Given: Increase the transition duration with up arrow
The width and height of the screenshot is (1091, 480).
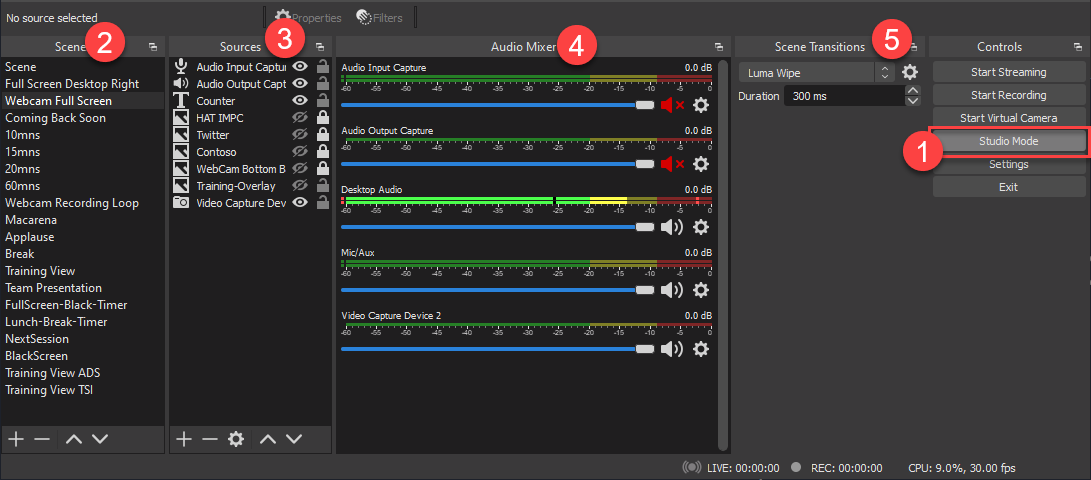Looking at the screenshot, I should pos(912,91).
